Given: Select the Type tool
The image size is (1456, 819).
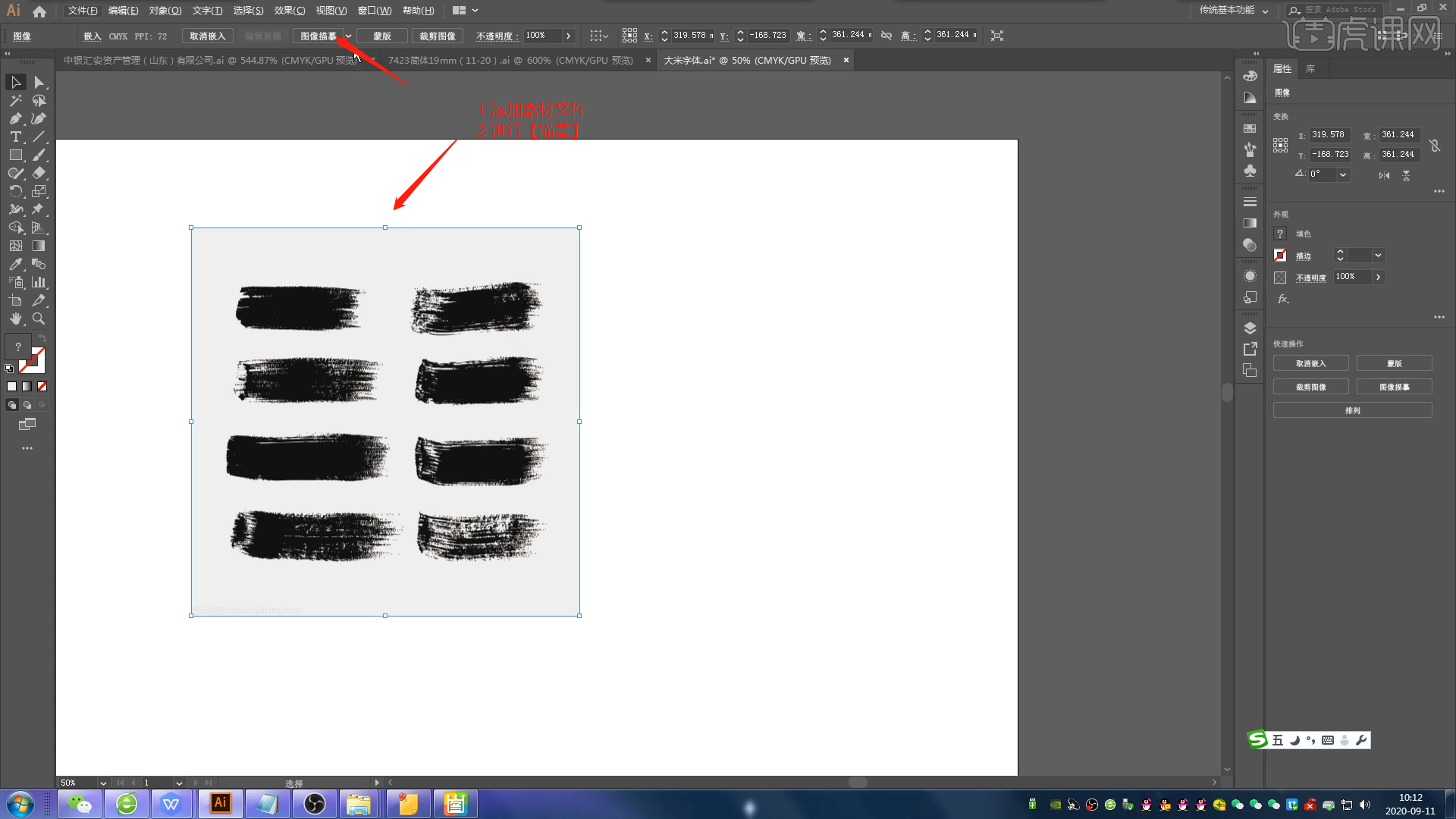Looking at the screenshot, I should pyautogui.click(x=15, y=136).
